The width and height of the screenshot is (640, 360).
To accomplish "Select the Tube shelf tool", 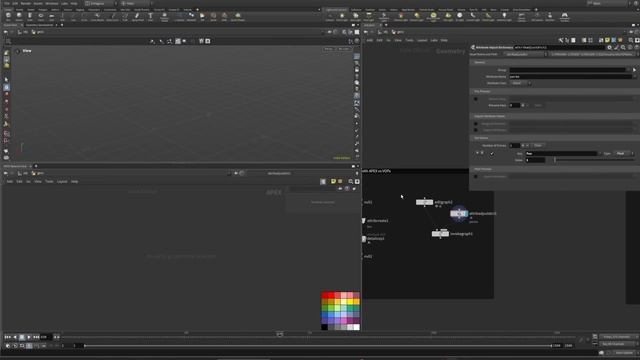I will pos(30,16).
